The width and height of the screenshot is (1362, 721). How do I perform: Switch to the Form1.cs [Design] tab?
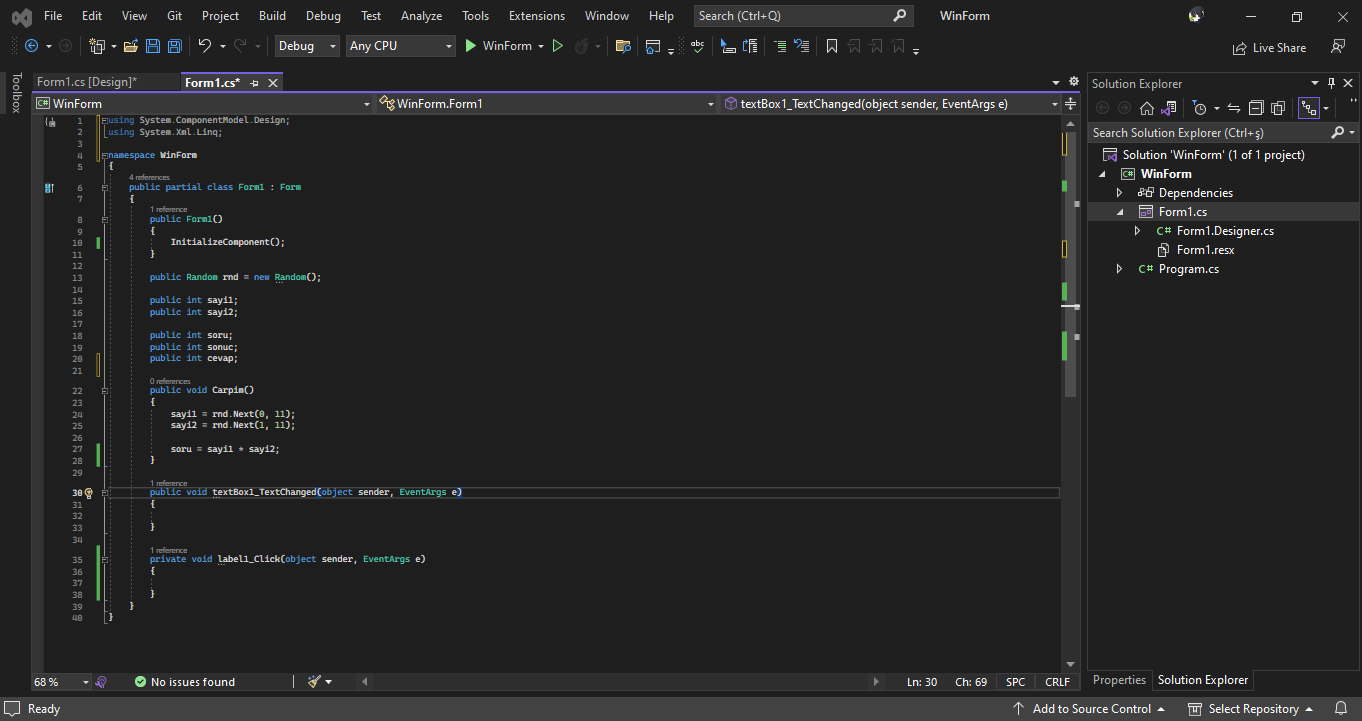point(87,82)
